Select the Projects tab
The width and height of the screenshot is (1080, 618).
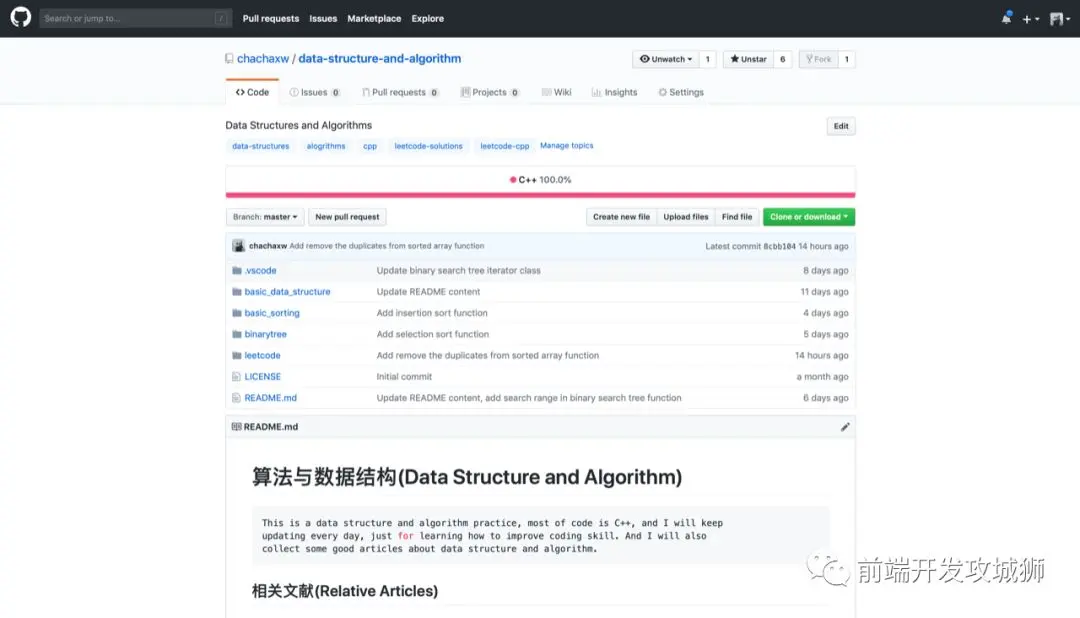pyautogui.click(x=490, y=92)
